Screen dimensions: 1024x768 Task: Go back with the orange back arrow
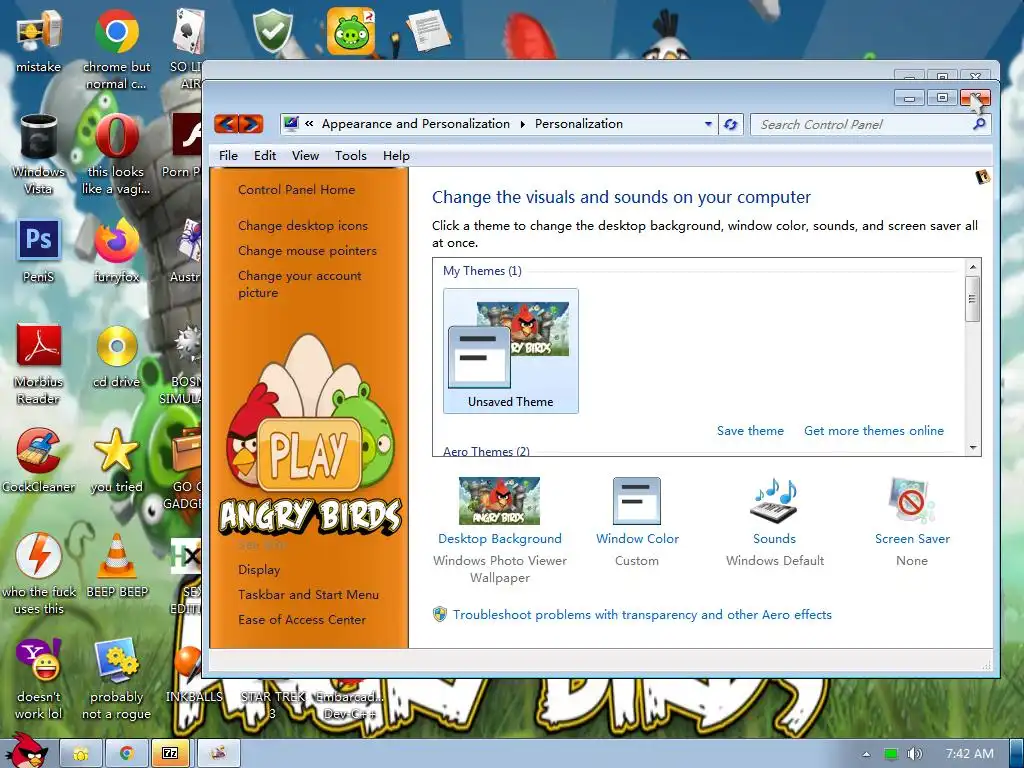[226, 123]
